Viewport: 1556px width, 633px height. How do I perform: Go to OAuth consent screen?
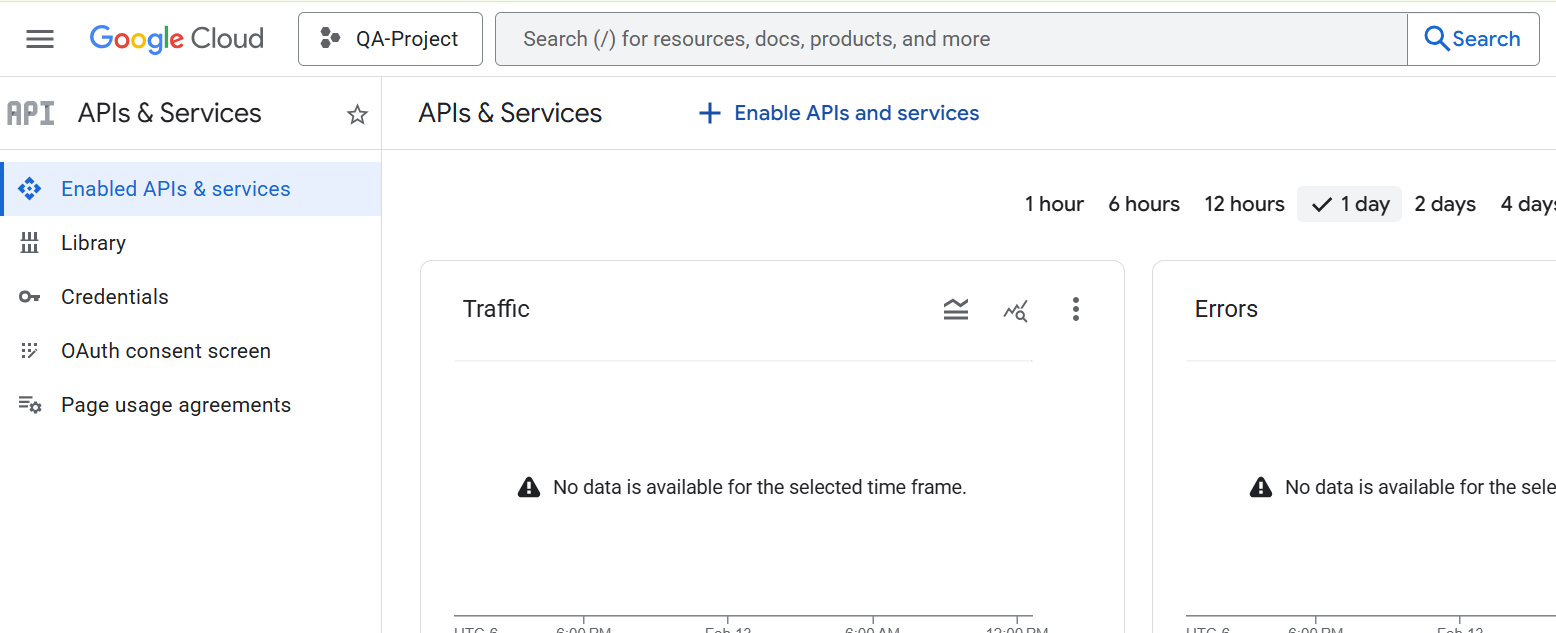click(x=165, y=351)
